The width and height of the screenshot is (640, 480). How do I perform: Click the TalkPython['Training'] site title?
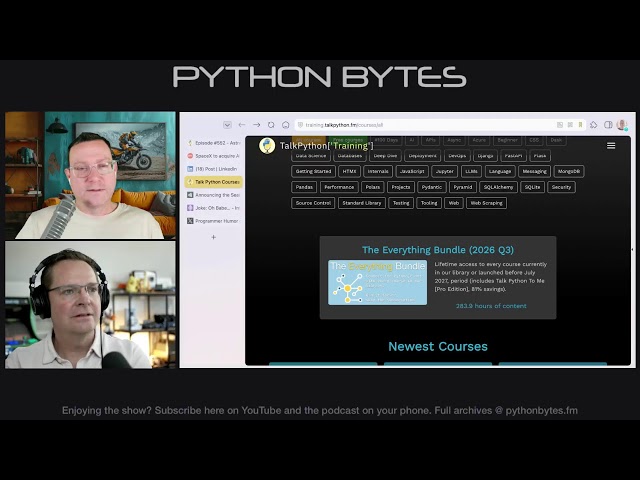pos(327,146)
